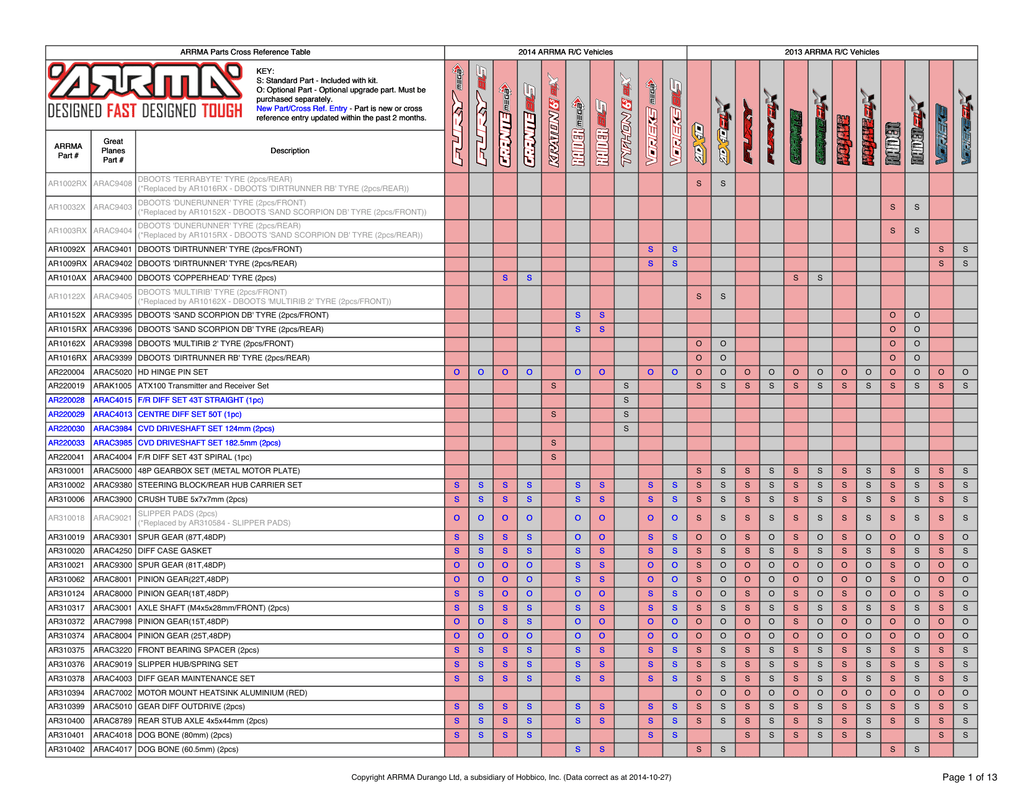Click "DBOOTS 'COPPERHEAD' TYRE (2pcs)" description

(207, 278)
